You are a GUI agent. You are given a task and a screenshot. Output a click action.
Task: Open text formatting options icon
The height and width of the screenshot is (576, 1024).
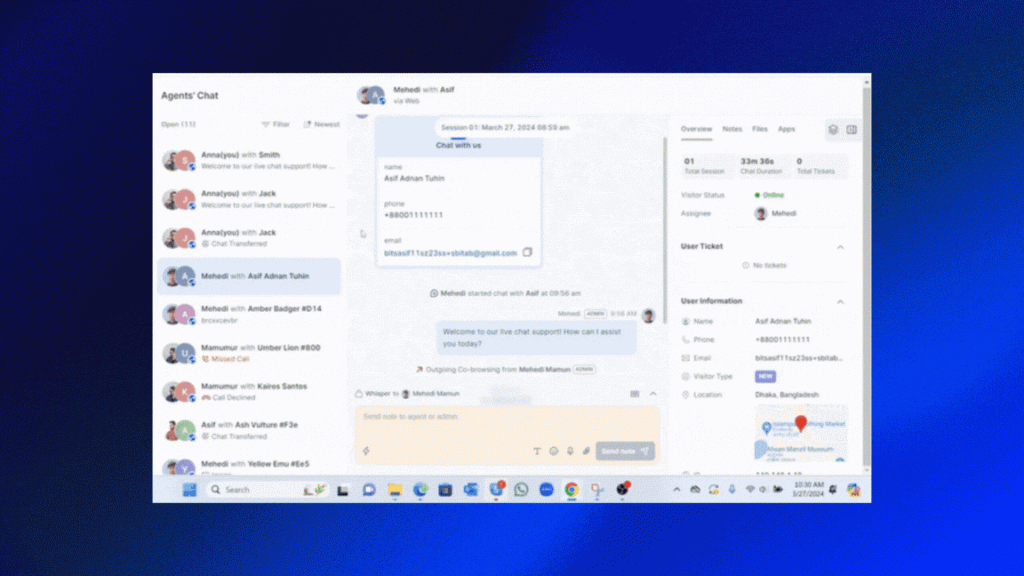[537, 451]
